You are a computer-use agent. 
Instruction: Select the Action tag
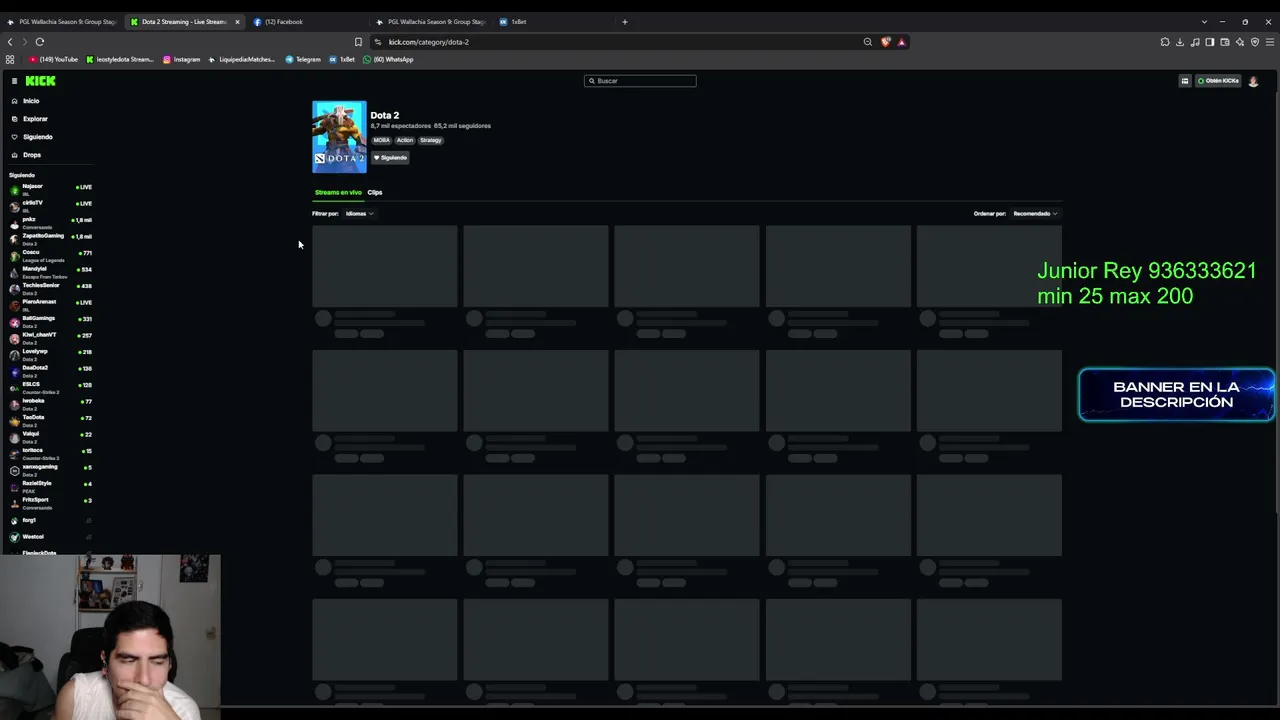pos(404,140)
